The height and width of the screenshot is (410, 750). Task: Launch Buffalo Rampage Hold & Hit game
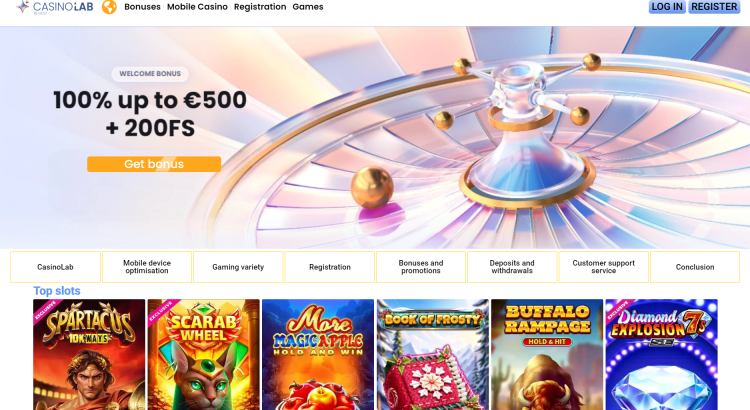click(547, 355)
